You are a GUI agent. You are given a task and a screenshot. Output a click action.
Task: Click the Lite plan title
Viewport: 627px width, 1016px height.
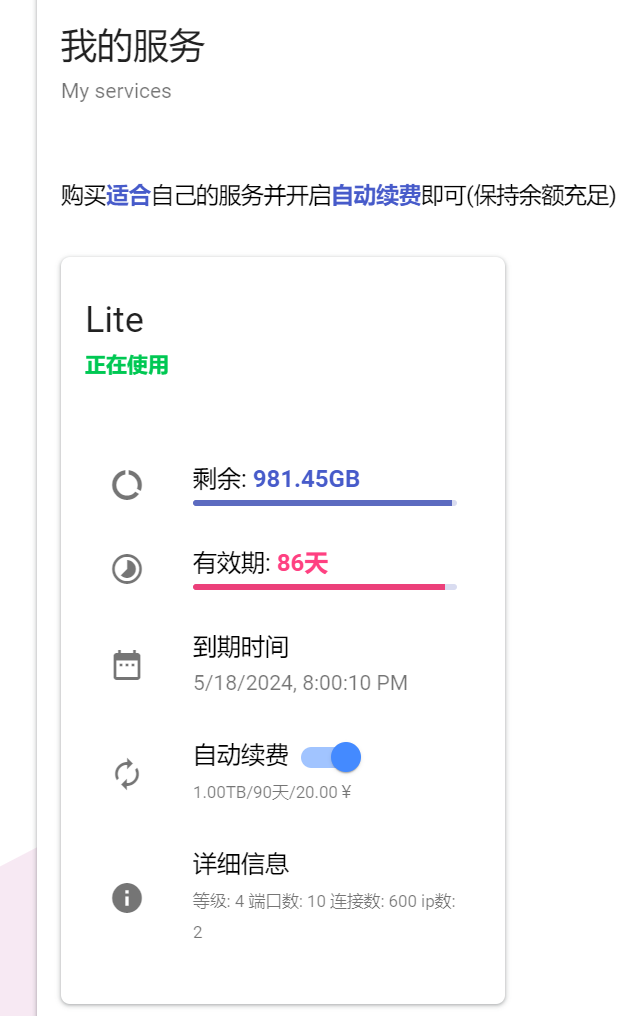115,320
